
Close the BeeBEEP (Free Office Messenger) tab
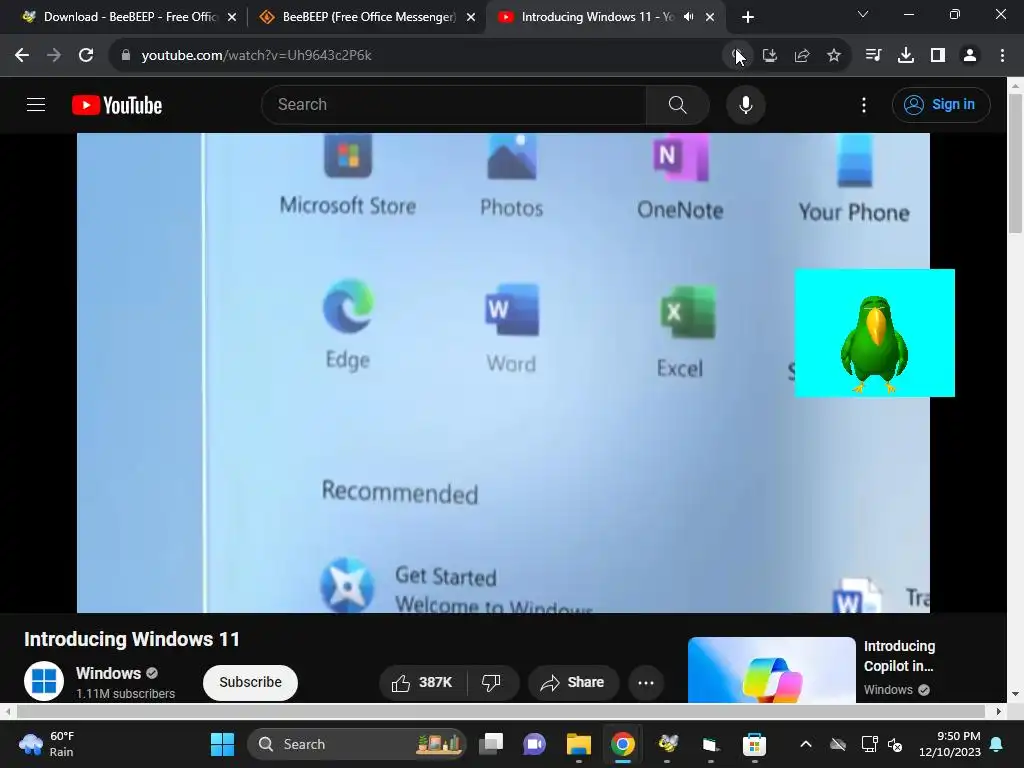[x=471, y=17]
